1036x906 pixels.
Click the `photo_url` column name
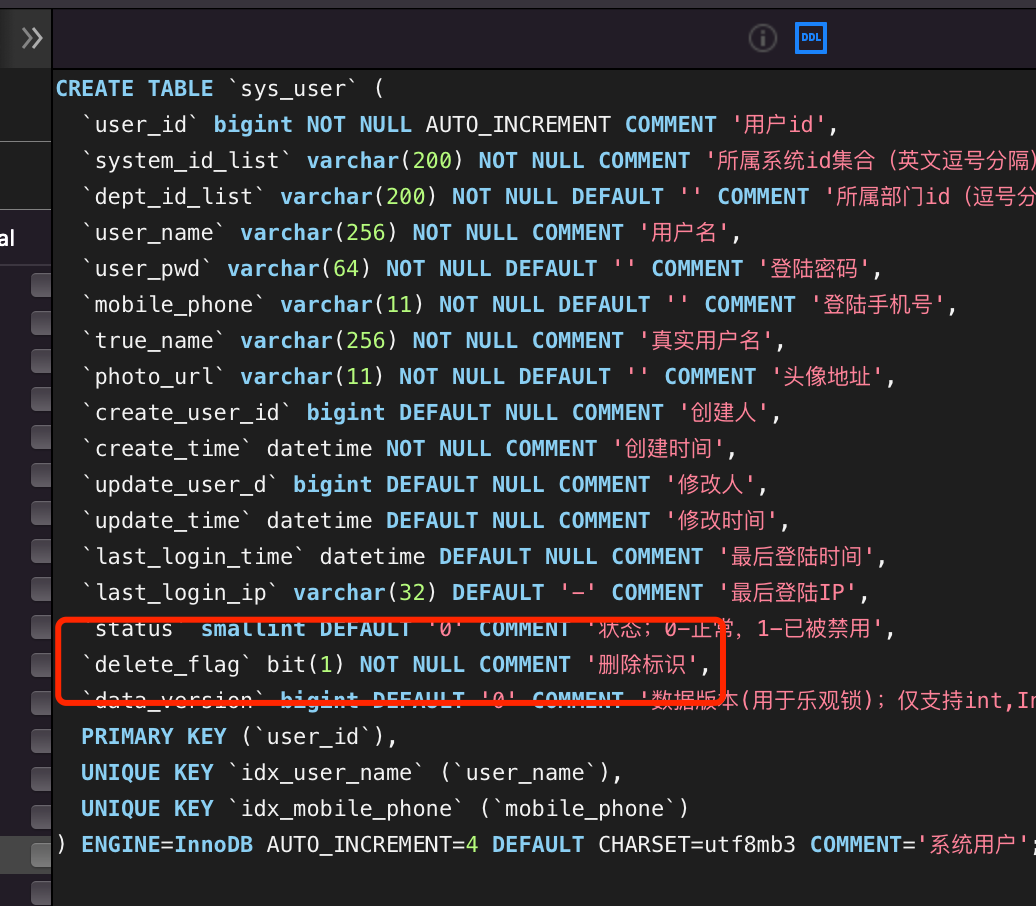(153, 376)
